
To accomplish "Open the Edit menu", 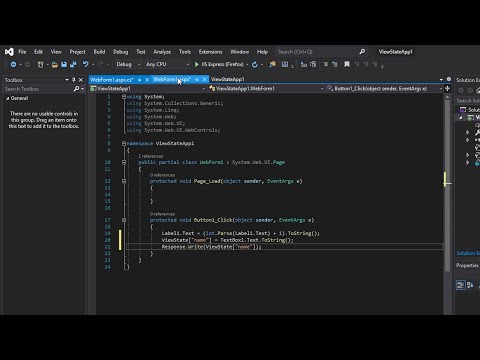I will [x=38, y=52].
